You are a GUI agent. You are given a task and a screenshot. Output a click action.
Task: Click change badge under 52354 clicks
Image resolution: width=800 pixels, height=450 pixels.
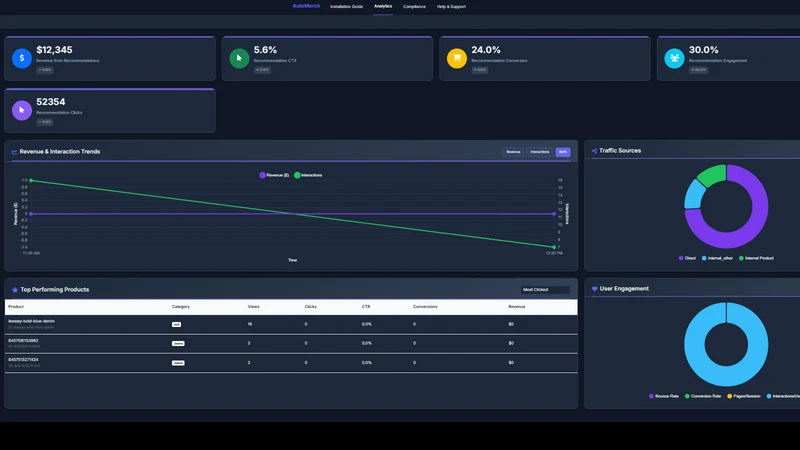[x=45, y=122]
